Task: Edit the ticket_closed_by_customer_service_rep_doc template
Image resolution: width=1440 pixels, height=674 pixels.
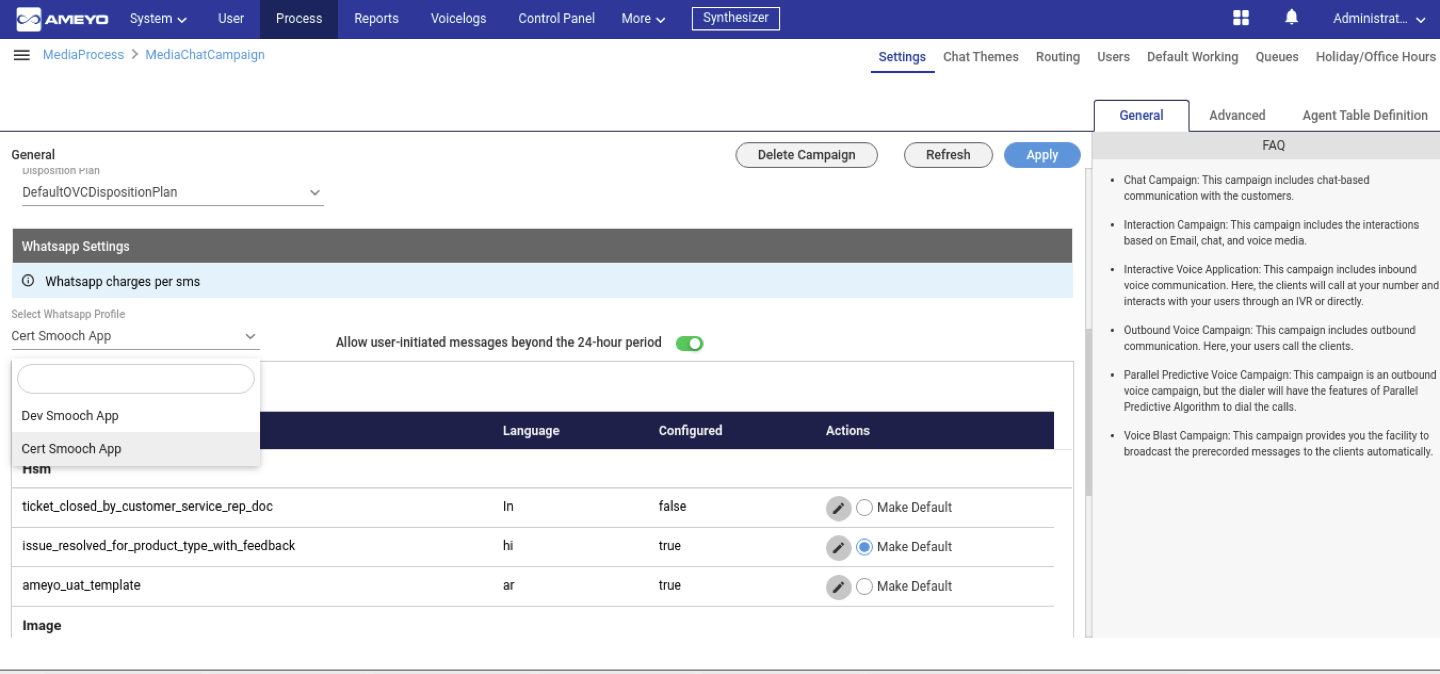Action: tap(839, 508)
